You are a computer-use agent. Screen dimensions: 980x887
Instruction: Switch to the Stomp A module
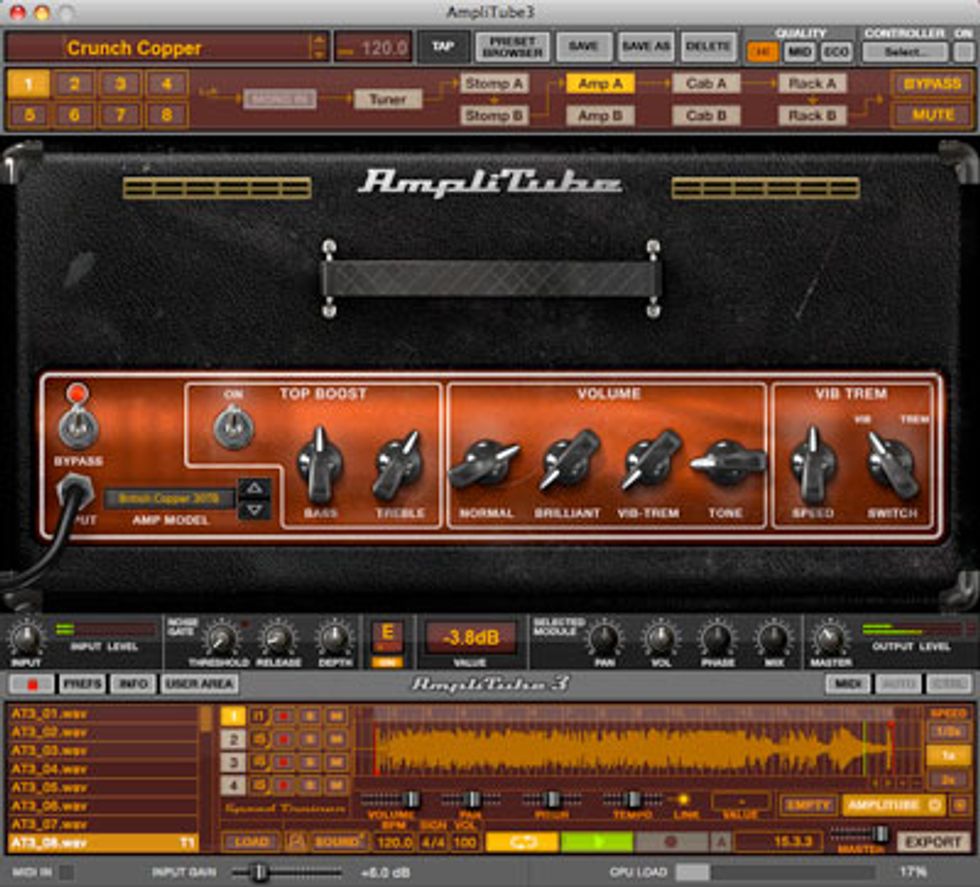494,84
